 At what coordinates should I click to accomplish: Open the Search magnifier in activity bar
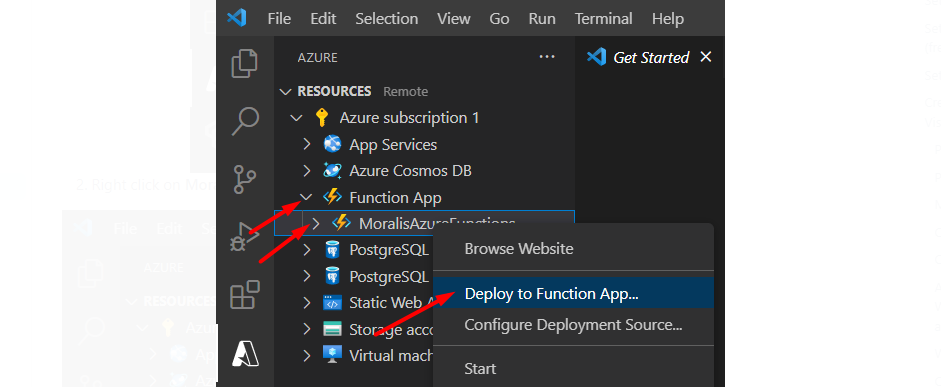245,121
